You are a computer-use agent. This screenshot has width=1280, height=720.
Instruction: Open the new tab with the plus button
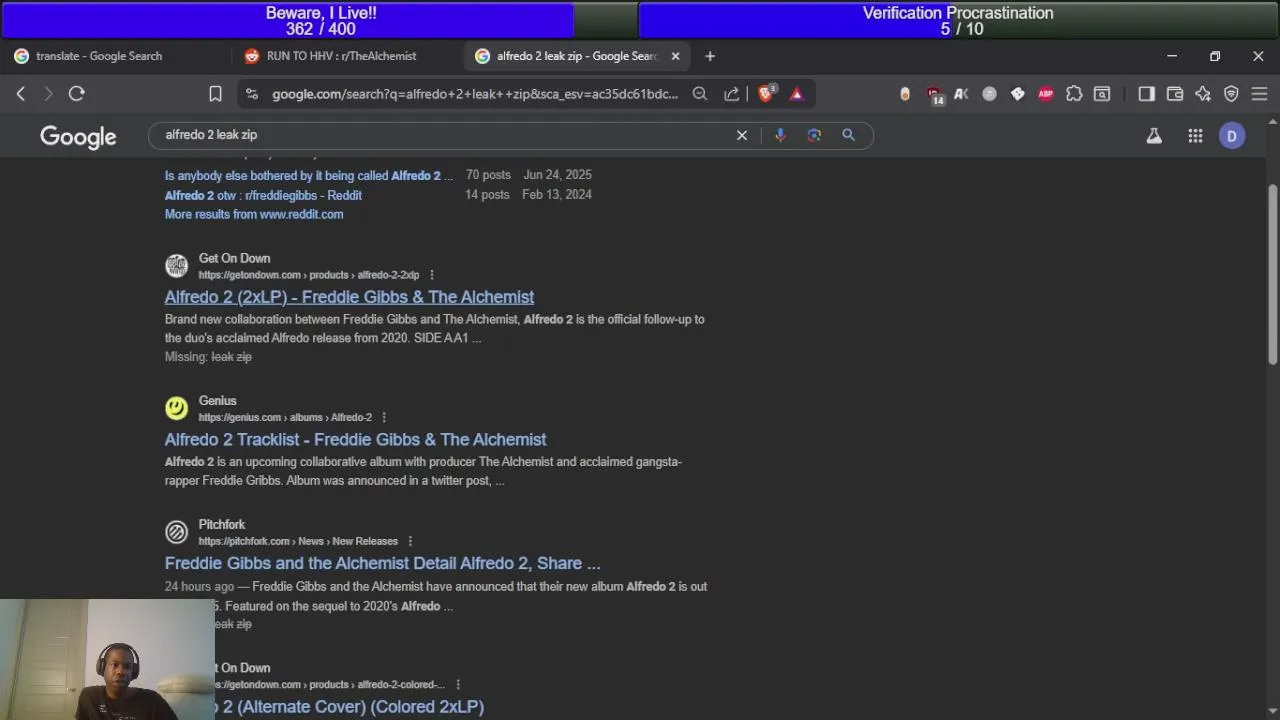click(710, 56)
